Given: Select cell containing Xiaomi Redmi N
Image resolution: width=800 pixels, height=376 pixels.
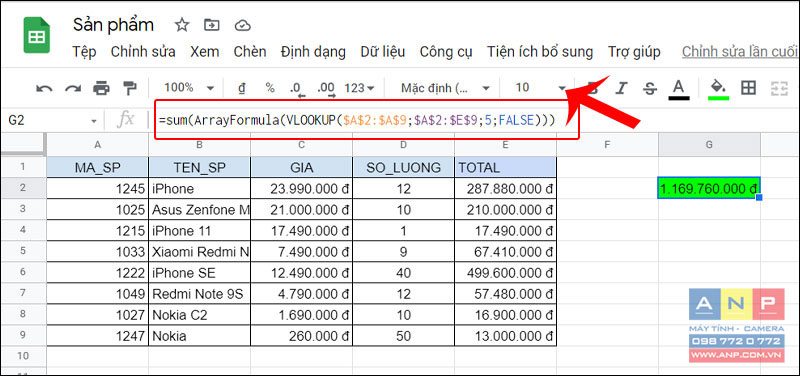Looking at the screenshot, I should (x=199, y=252).
